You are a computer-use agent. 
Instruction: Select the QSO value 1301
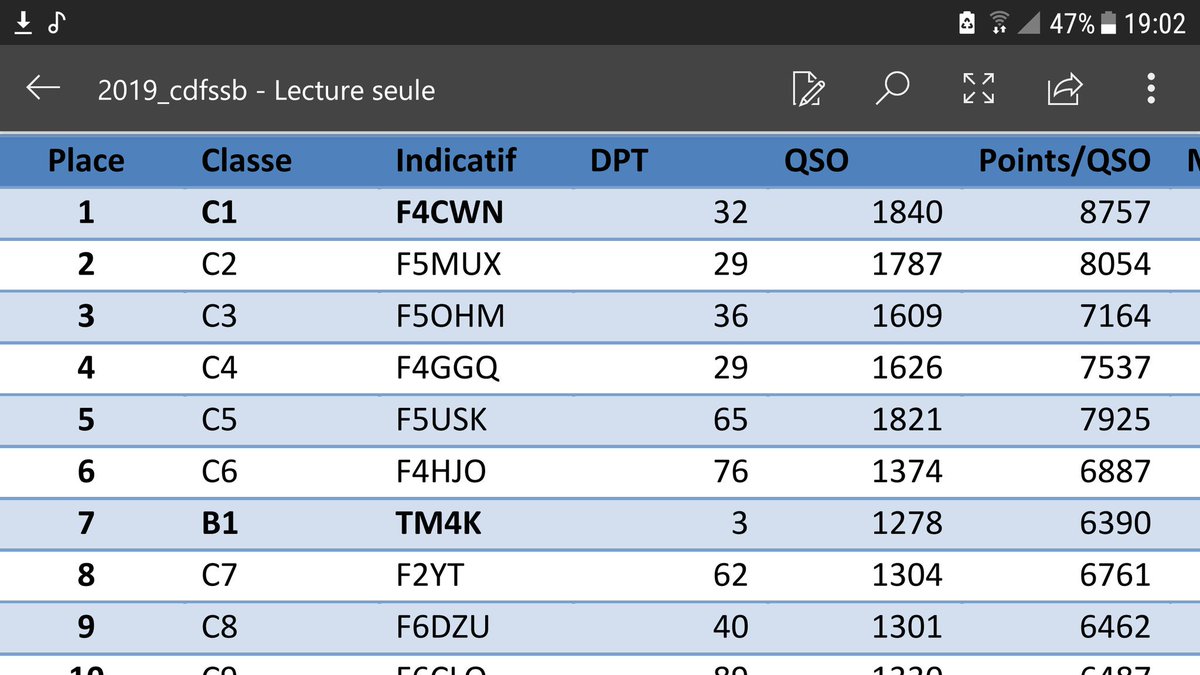coord(907,627)
